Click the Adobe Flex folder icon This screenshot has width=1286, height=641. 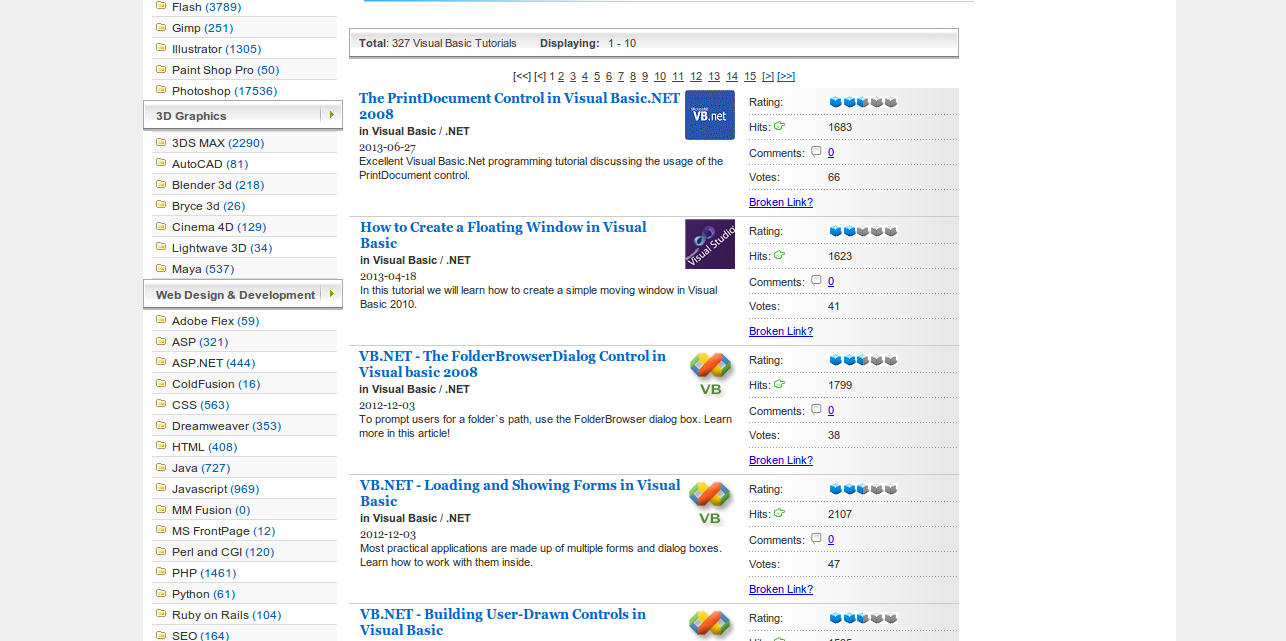(161, 320)
